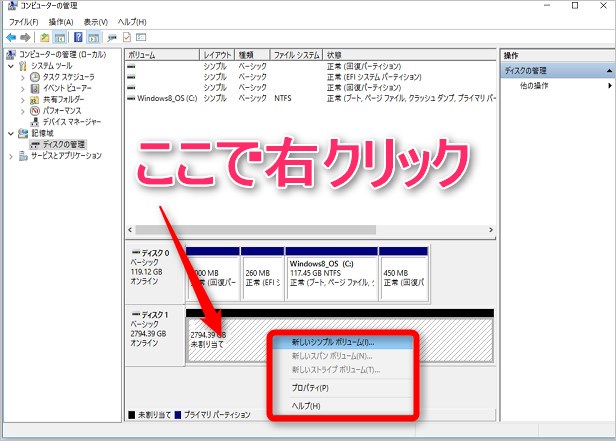Select the パフォーマンス tree item
This screenshot has width=616, height=441.
click(x=62, y=111)
